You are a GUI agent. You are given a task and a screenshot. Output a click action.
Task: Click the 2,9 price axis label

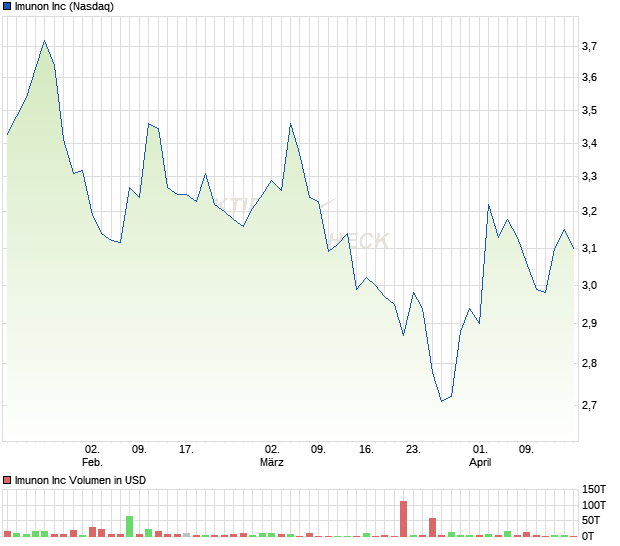click(589, 323)
